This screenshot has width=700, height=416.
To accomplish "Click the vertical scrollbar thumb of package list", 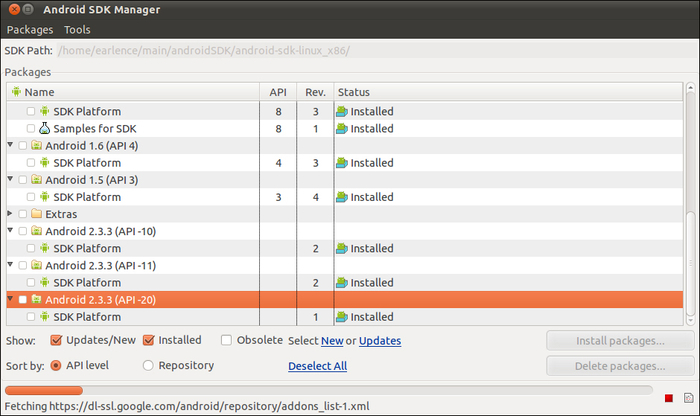I will [x=690, y=263].
